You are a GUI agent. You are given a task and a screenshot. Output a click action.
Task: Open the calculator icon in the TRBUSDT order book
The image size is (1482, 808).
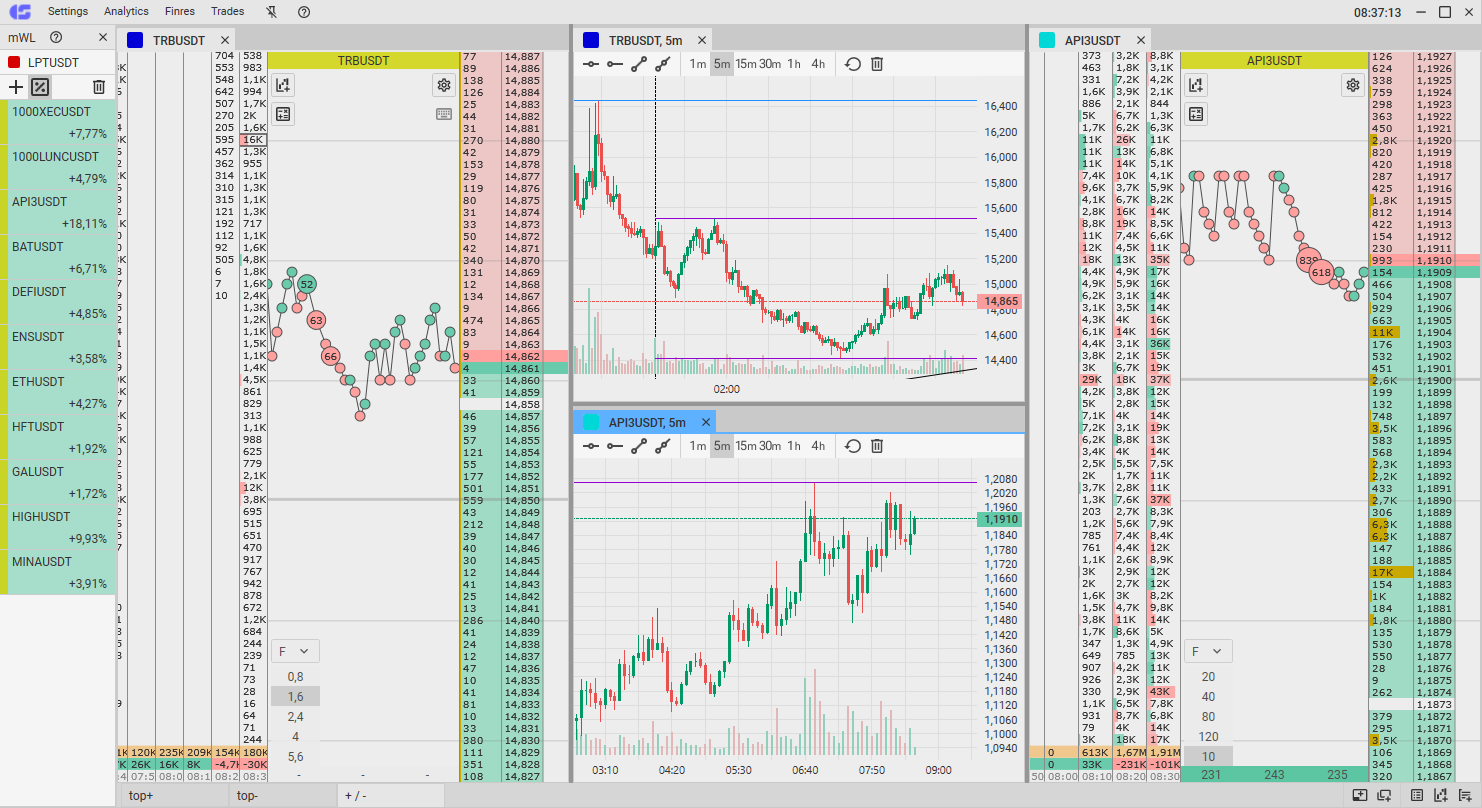coord(283,114)
